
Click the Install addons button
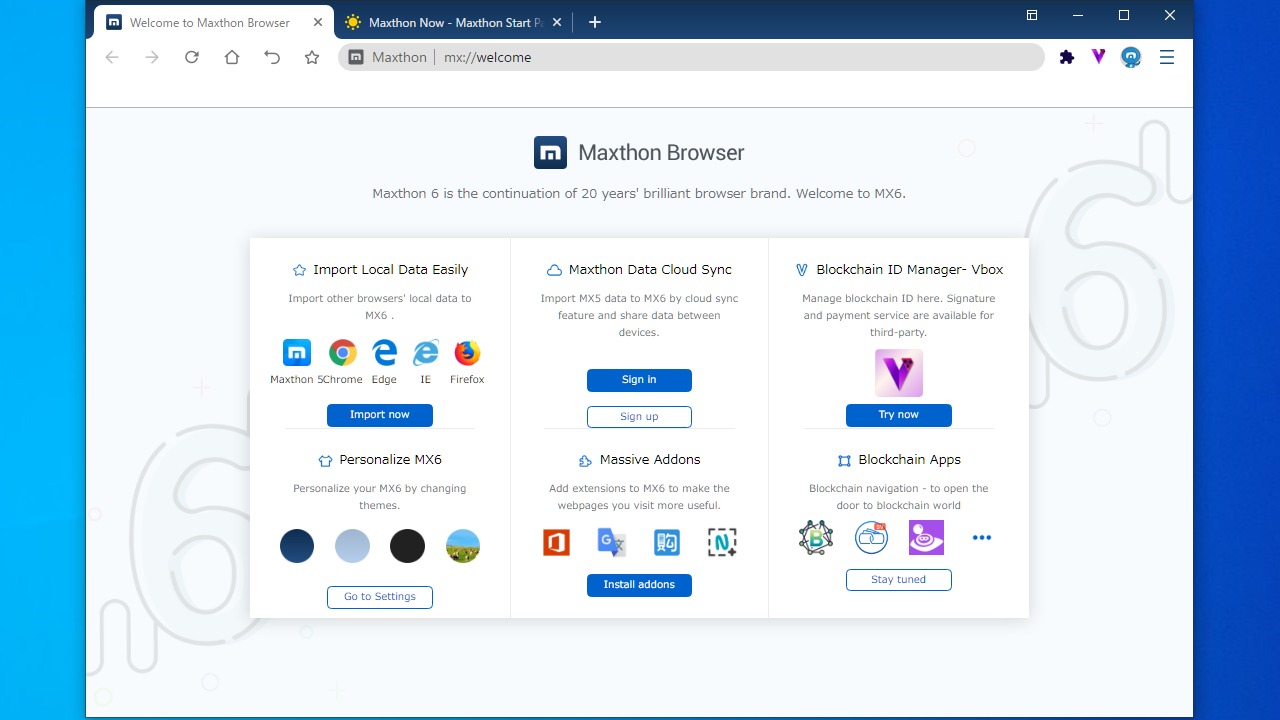639,585
